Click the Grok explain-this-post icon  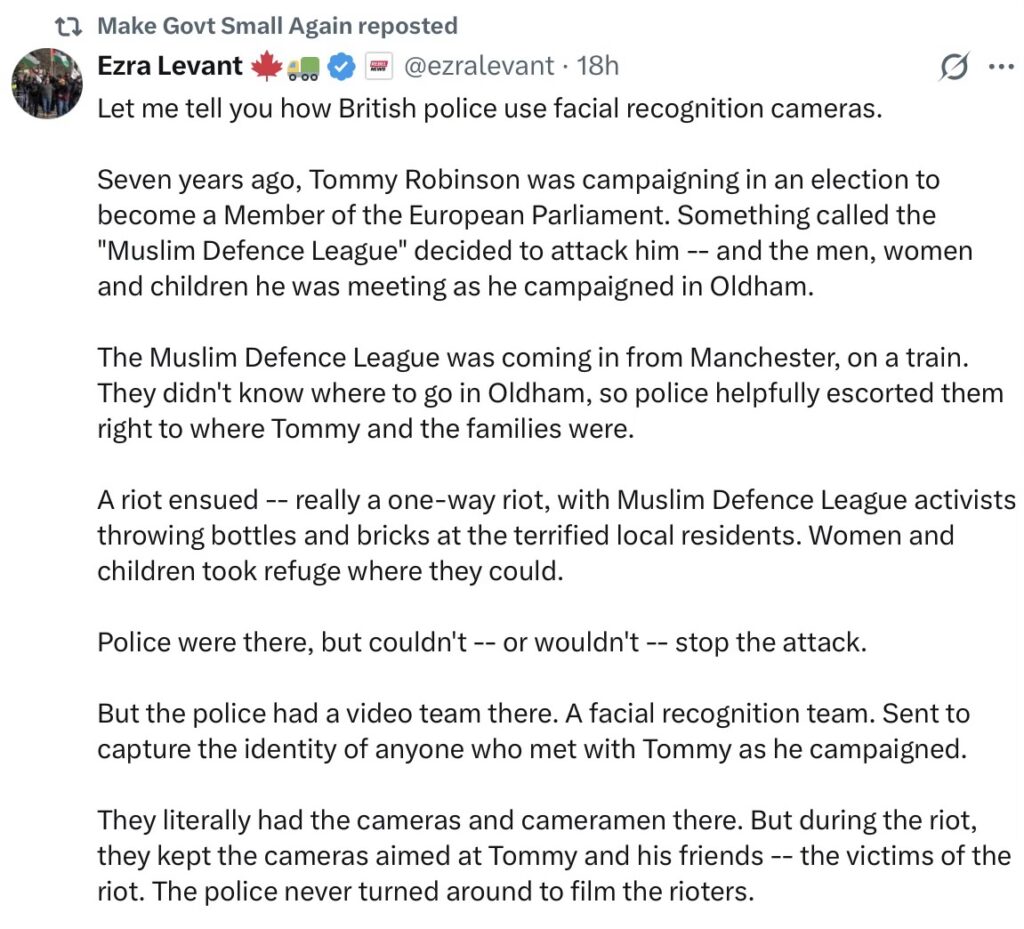click(955, 66)
